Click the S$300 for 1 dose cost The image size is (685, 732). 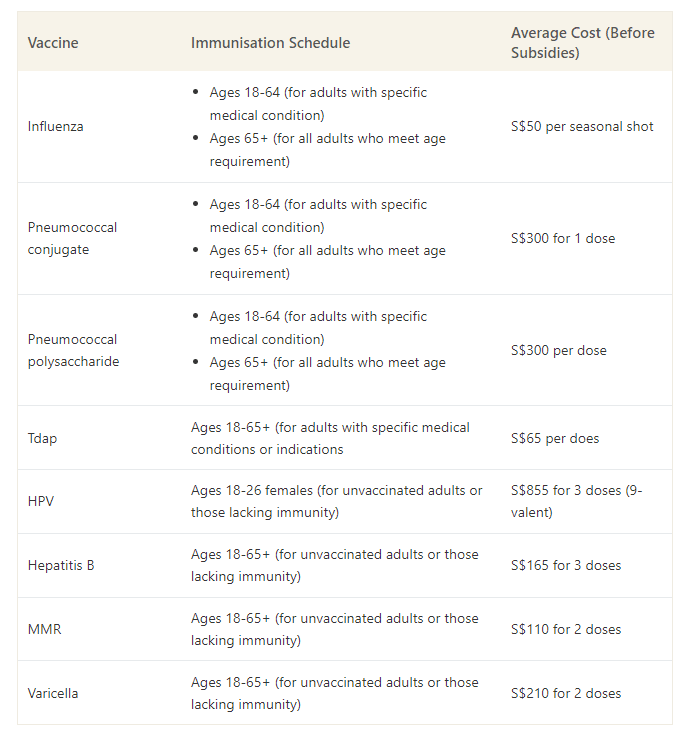point(563,238)
